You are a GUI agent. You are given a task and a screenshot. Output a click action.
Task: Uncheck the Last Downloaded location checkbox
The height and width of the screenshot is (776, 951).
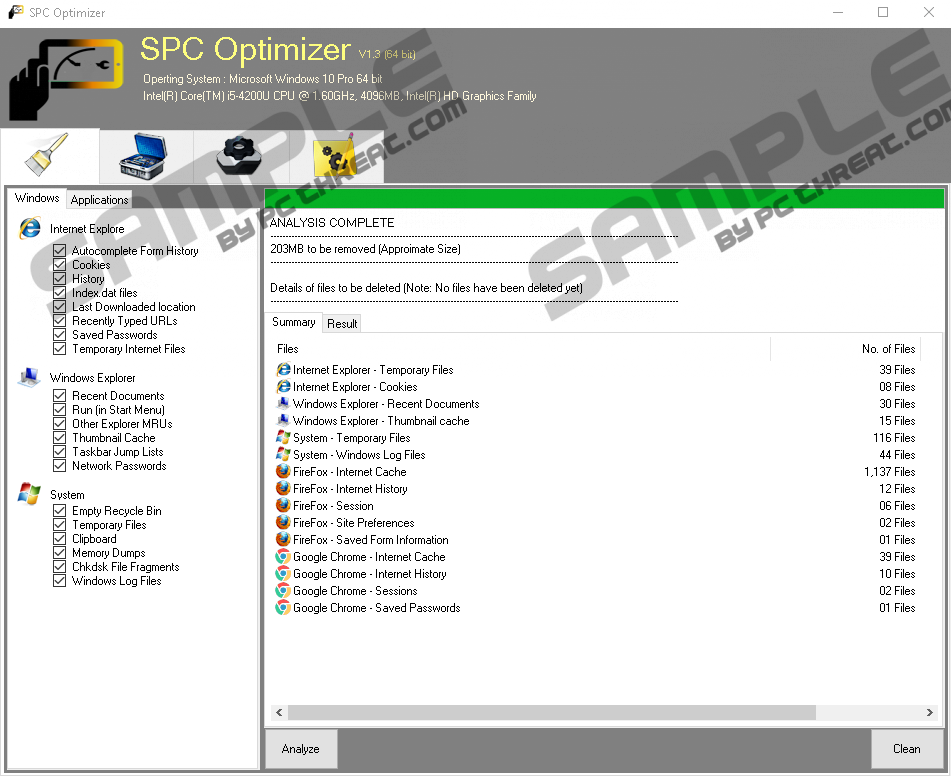click(59, 306)
